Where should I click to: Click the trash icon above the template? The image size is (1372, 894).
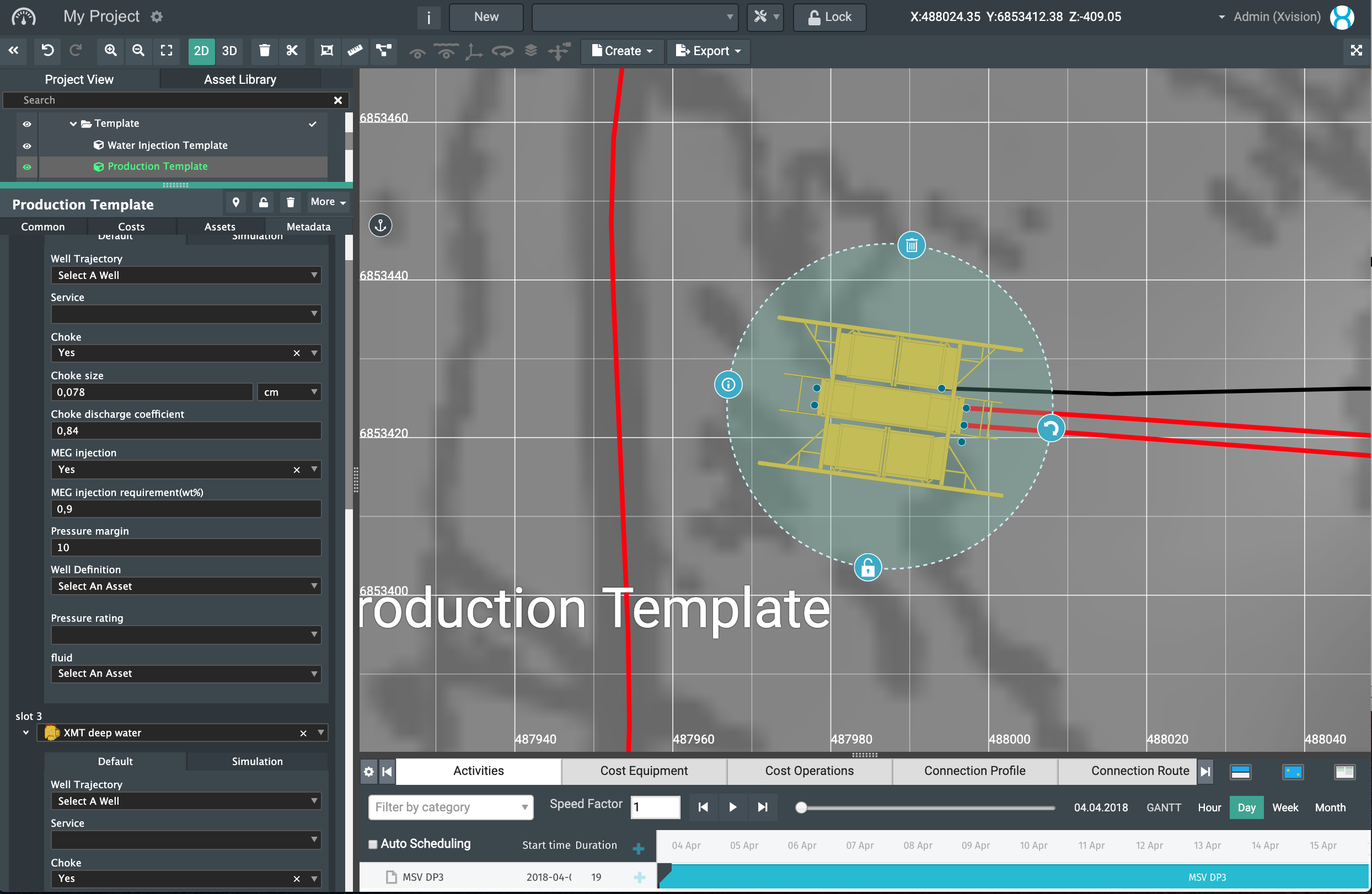click(x=911, y=246)
